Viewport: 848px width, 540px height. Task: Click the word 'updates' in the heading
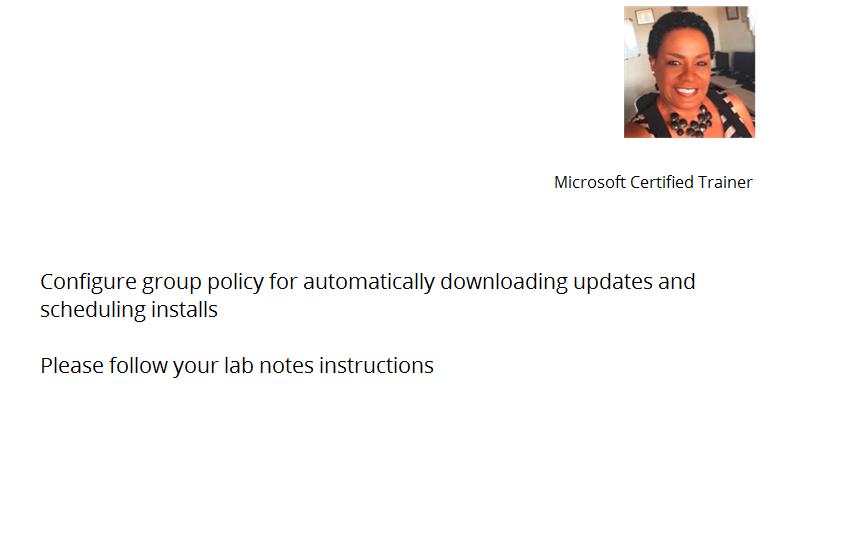coord(613,283)
